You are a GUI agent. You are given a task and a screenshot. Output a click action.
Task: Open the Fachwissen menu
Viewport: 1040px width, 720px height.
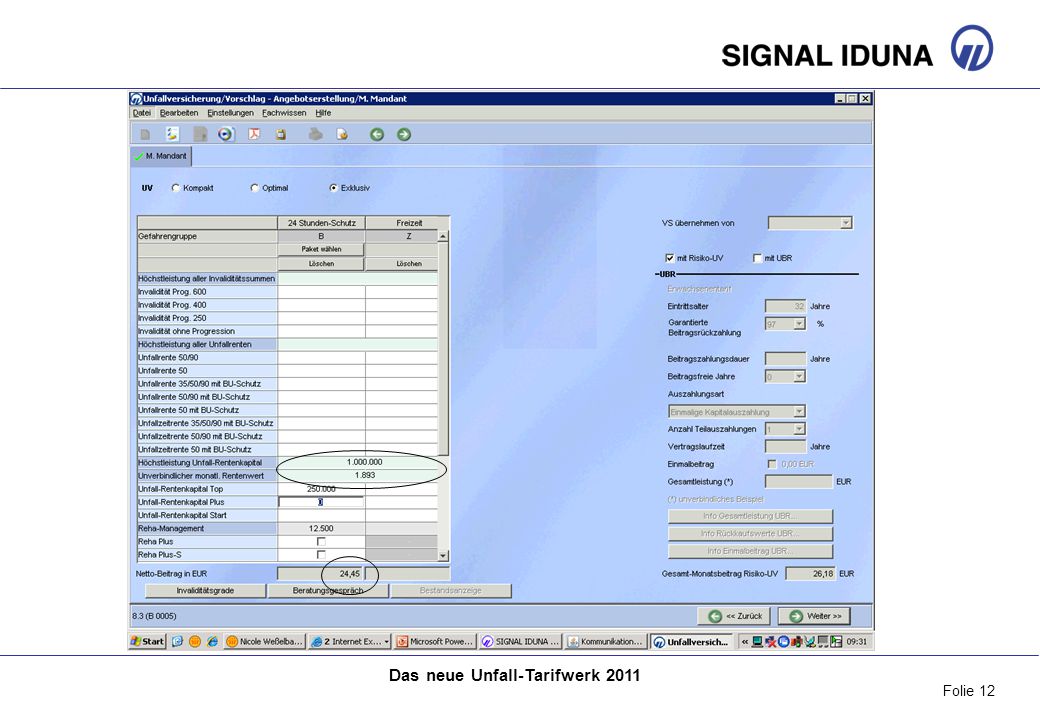pos(284,113)
